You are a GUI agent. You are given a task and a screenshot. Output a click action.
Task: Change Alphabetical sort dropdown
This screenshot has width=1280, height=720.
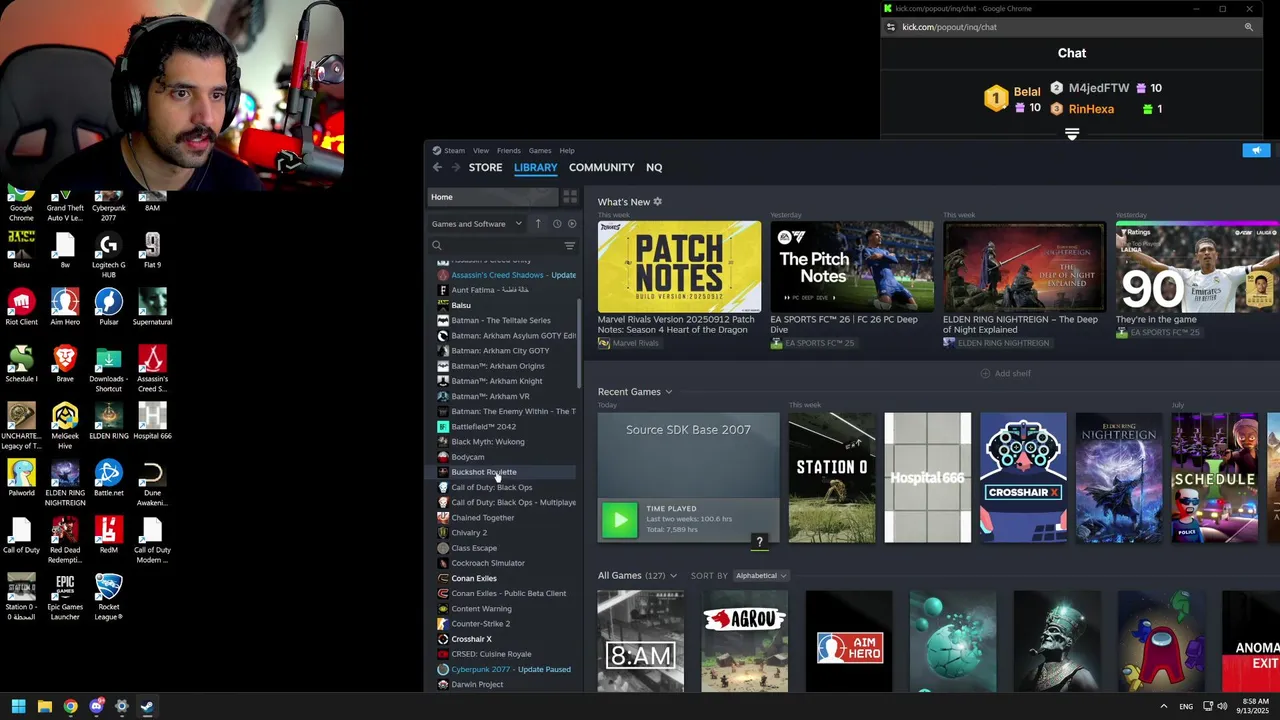(761, 576)
